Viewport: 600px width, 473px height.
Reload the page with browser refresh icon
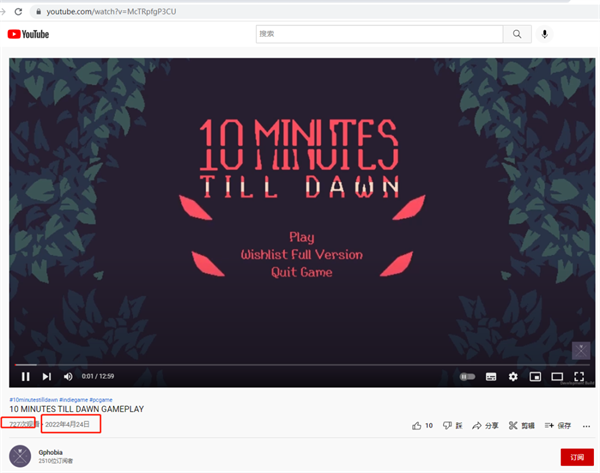click(x=18, y=11)
